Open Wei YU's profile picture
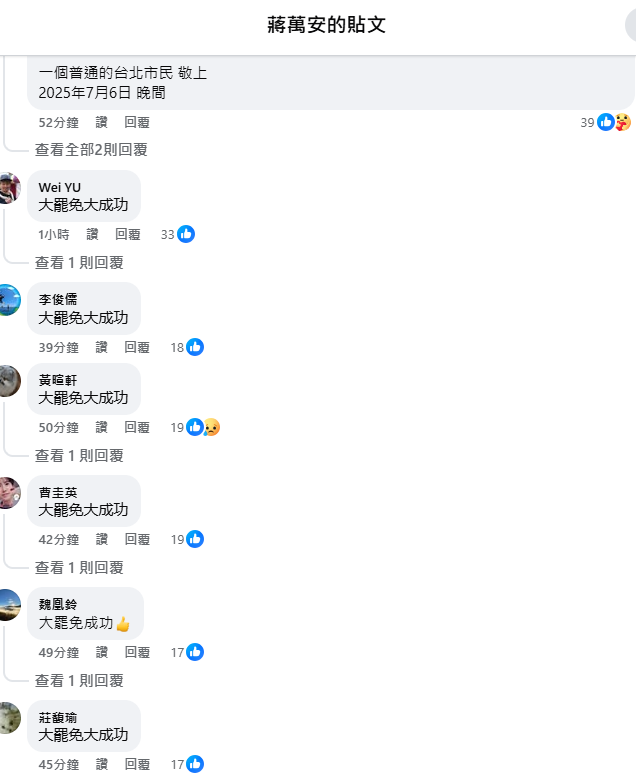The width and height of the screenshot is (636, 777). pos(9,188)
